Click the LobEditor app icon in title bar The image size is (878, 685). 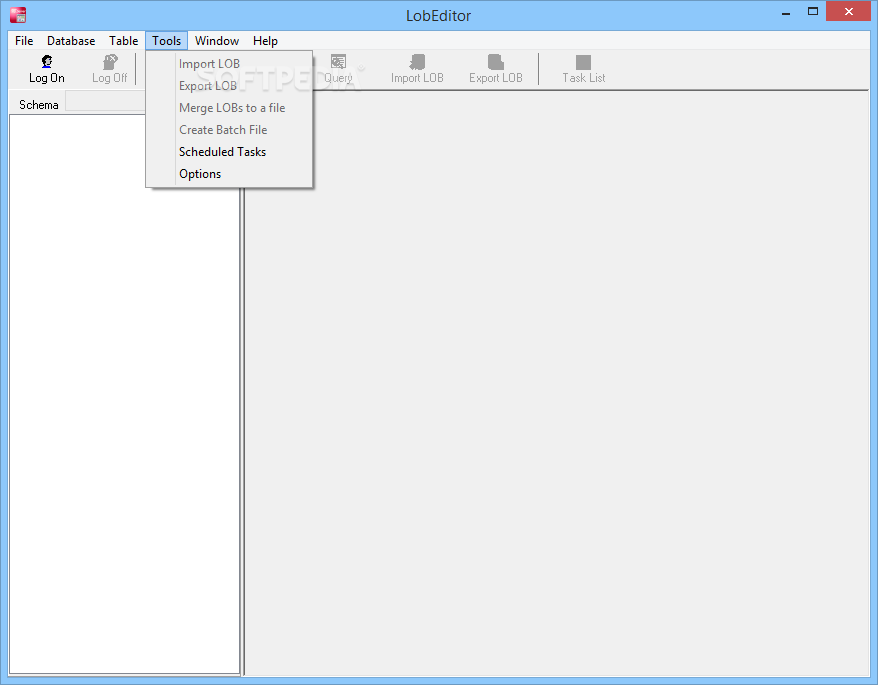[18, 15]
